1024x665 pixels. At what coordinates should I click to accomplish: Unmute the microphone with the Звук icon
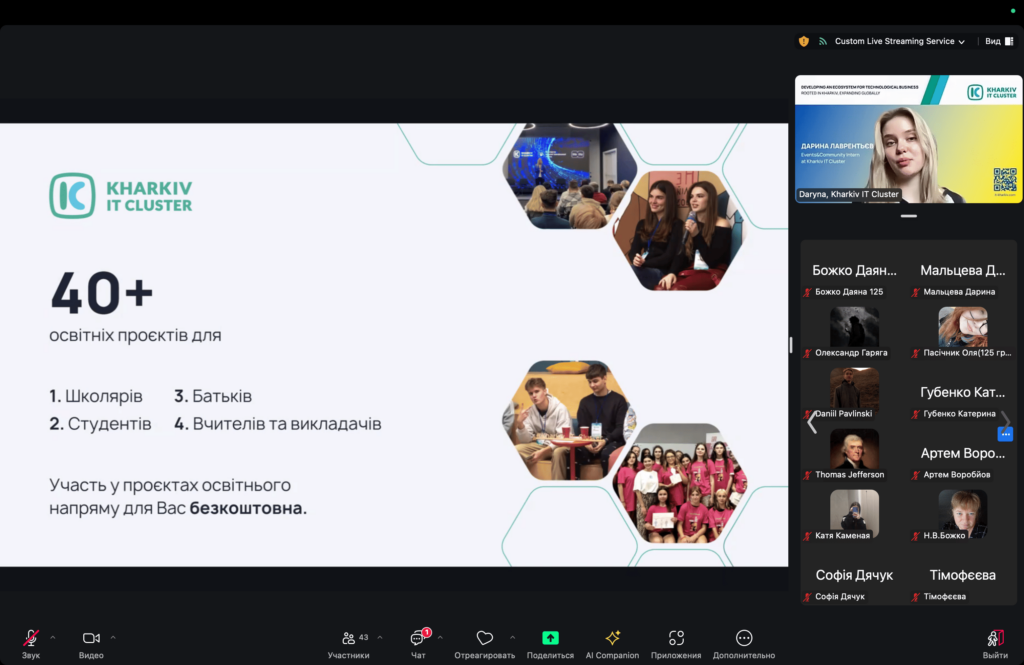pyautogui.click(x=31, y=638)
